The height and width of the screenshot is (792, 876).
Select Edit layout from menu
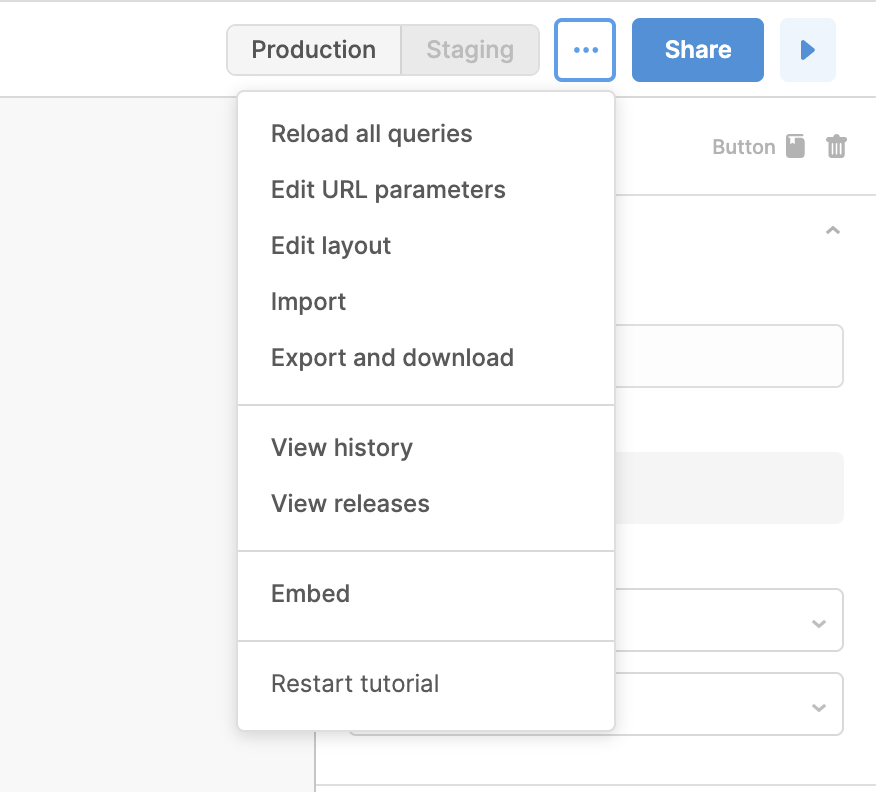coord(426,246)
